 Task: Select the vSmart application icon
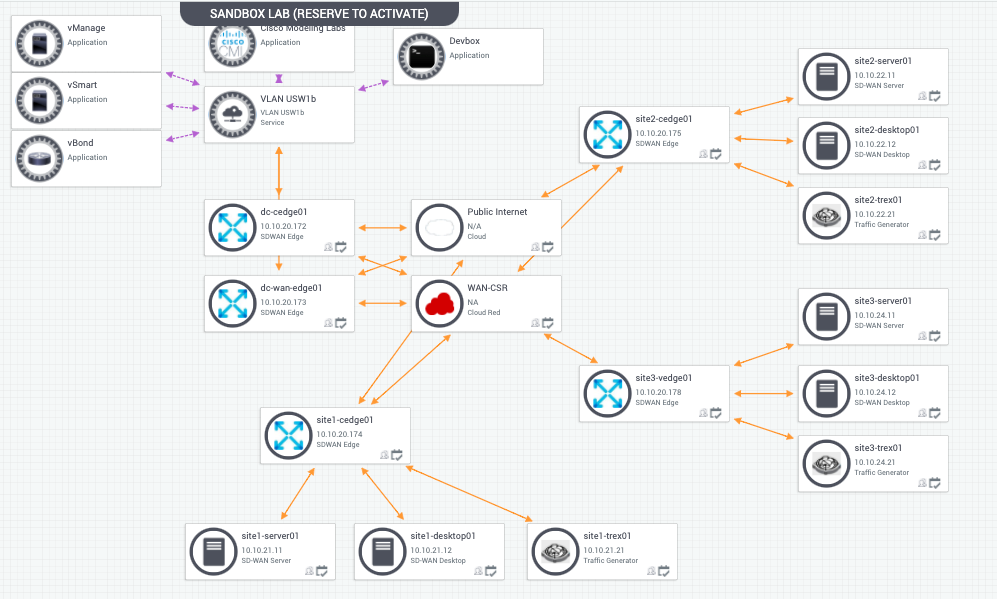tap(38, 100)
